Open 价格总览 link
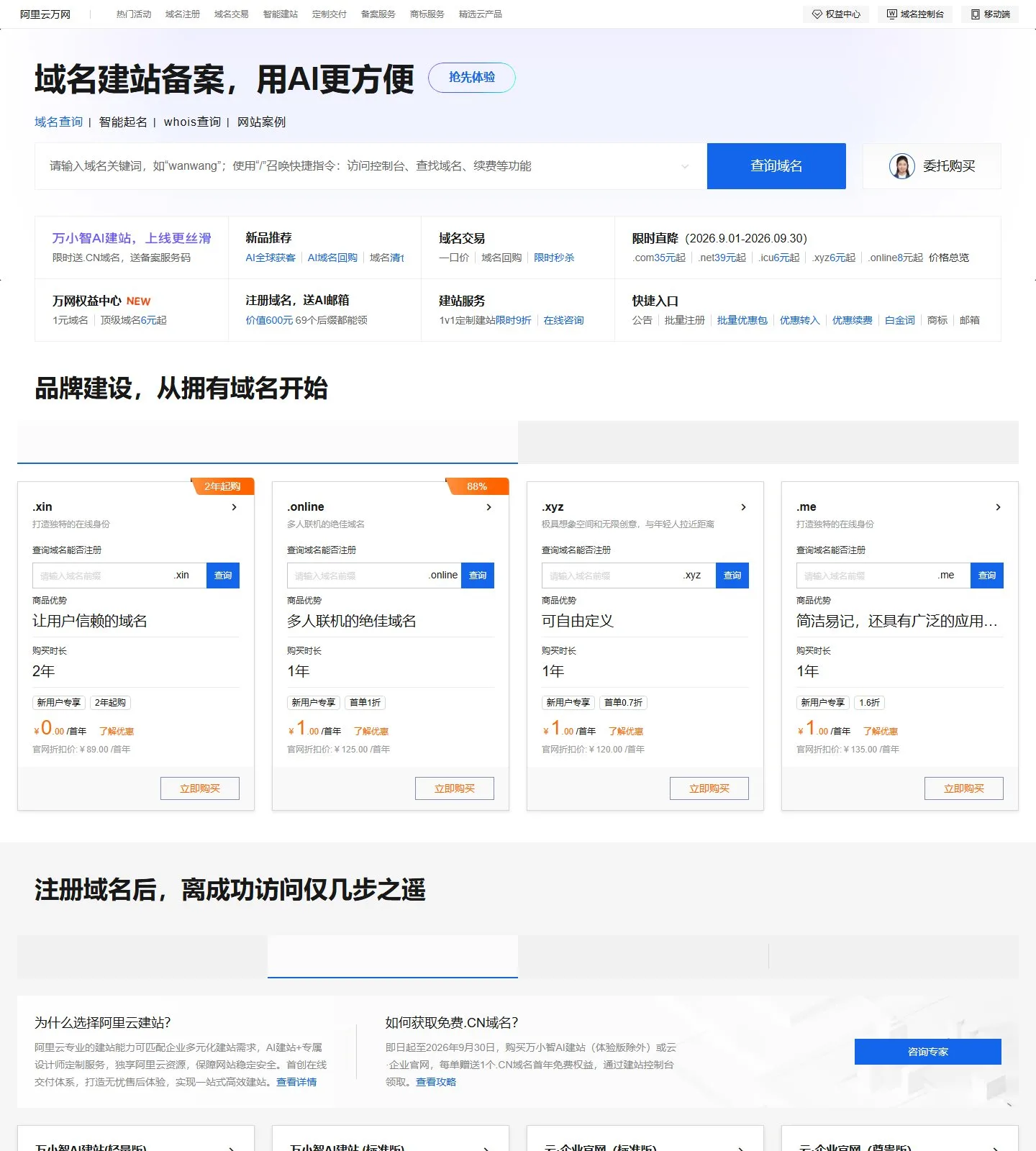 949,258
